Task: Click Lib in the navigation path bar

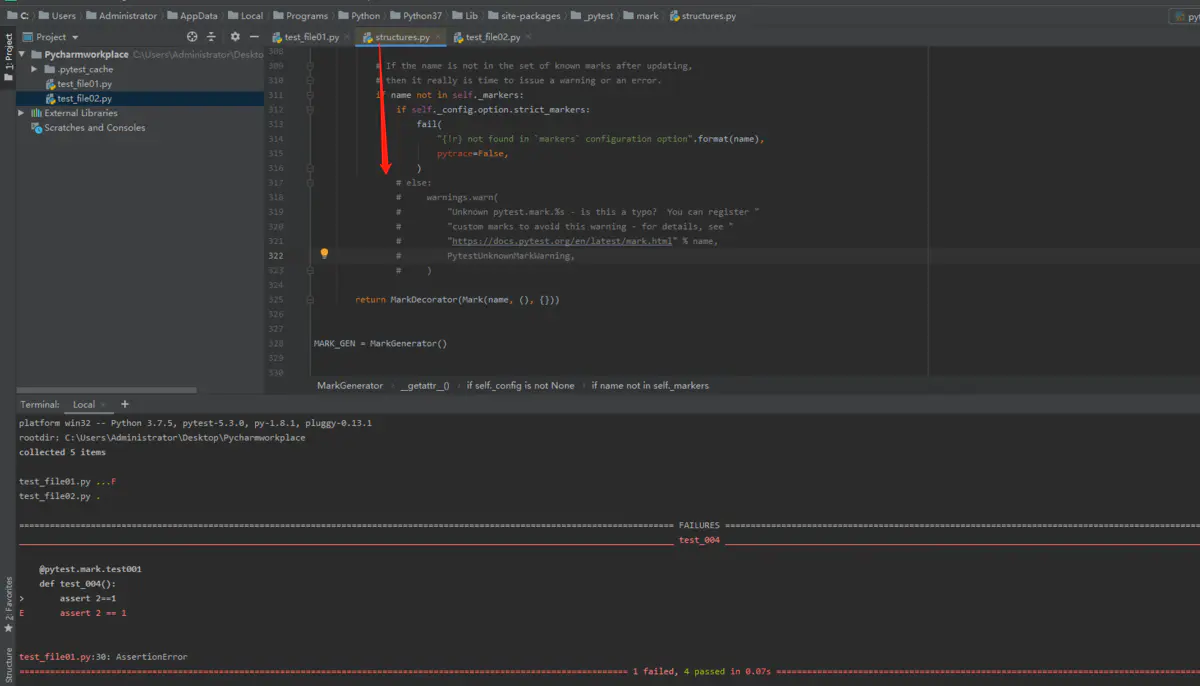Action: pos(471,16)
